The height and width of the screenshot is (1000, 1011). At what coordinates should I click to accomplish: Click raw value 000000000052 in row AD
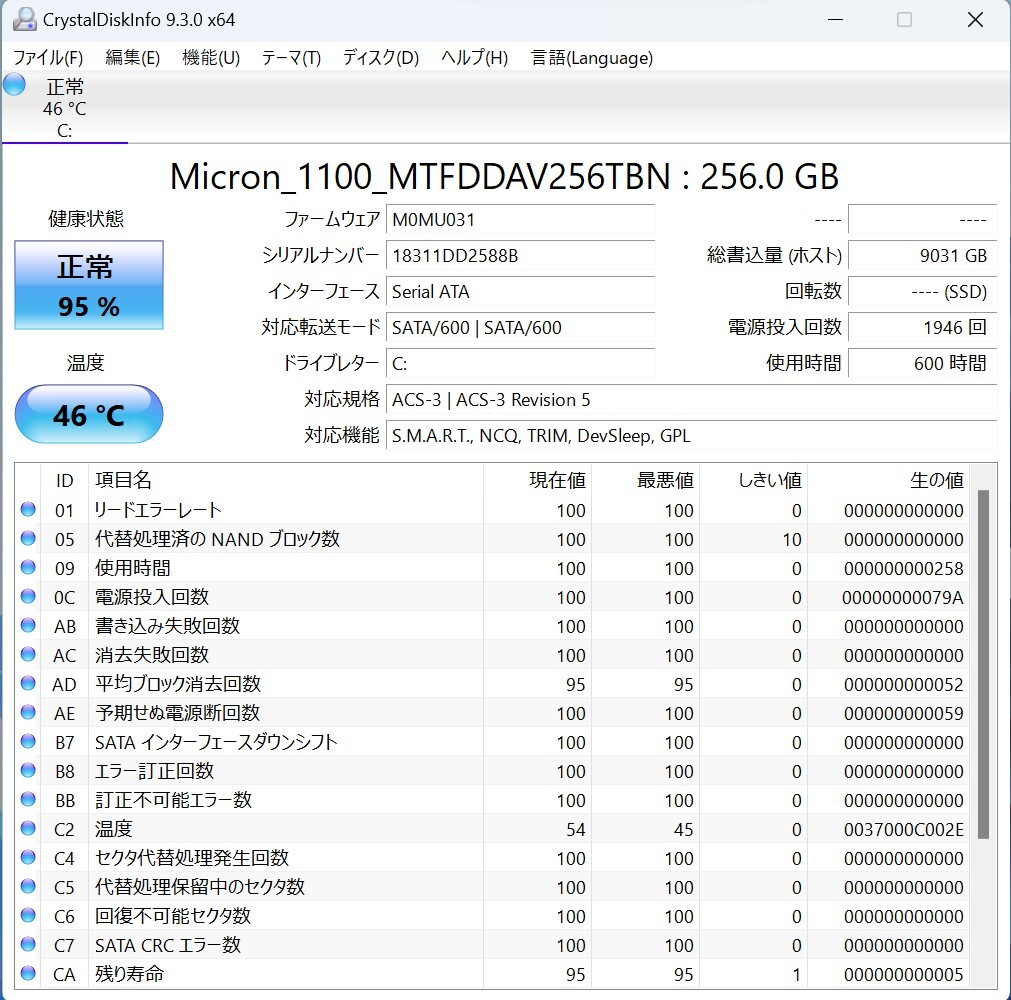(903, 684)
